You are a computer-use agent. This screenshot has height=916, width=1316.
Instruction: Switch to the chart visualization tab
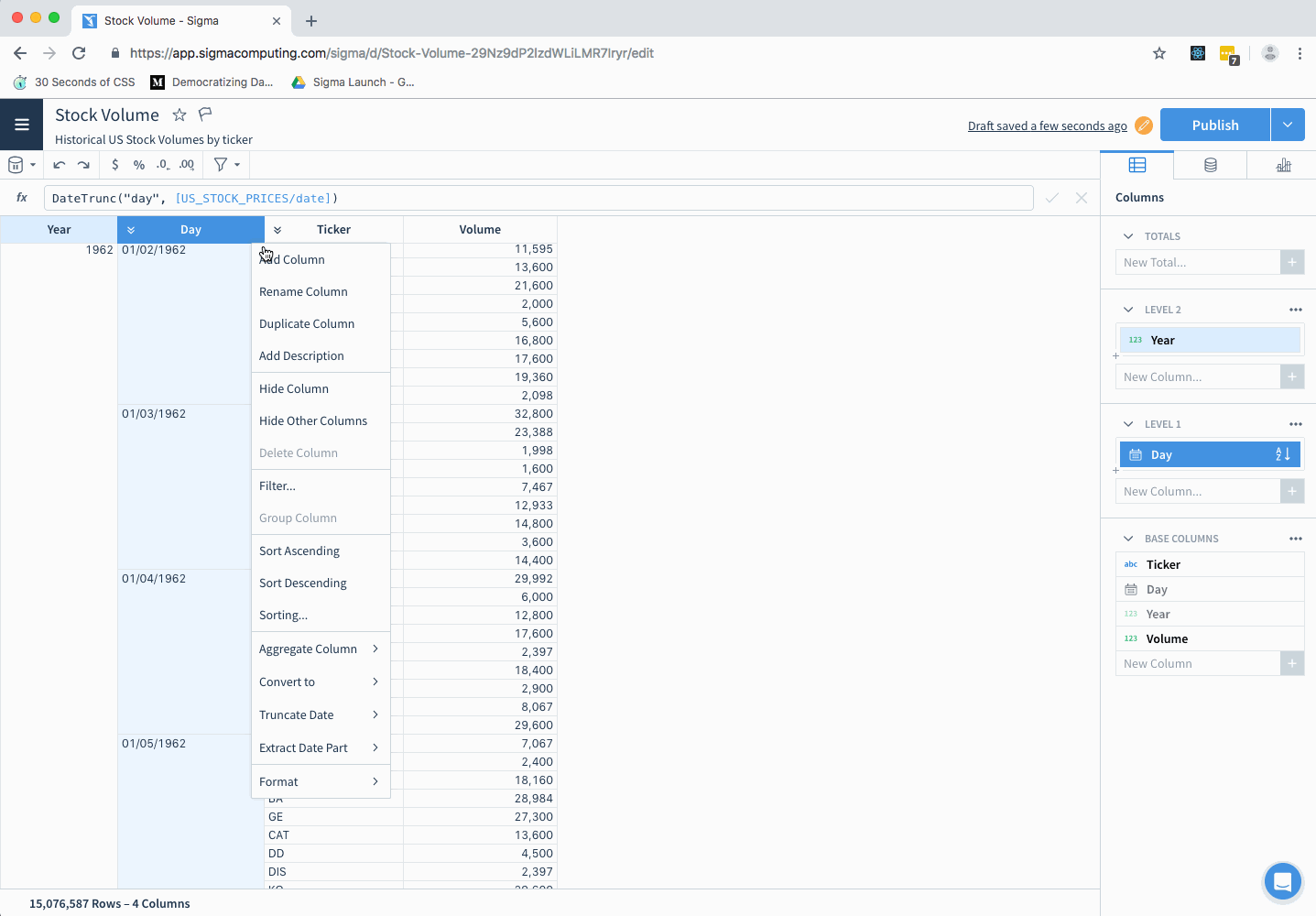click(1283, 165)
